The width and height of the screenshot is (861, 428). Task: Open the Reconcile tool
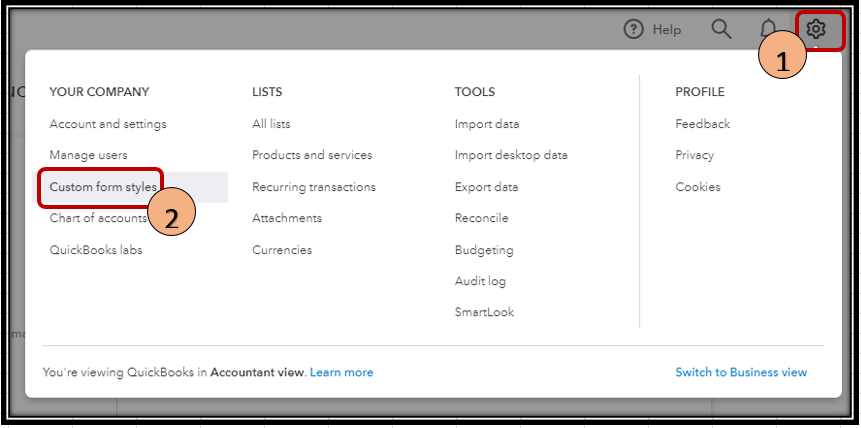tap(481, 218)
